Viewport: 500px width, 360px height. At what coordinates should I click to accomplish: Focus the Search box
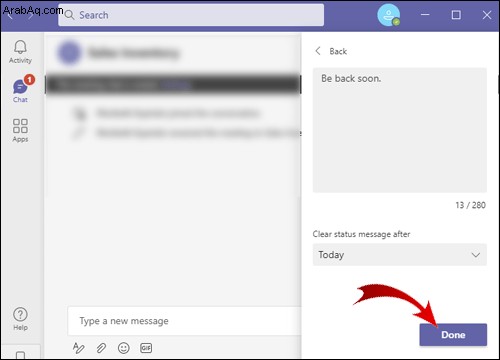(191, 15)
